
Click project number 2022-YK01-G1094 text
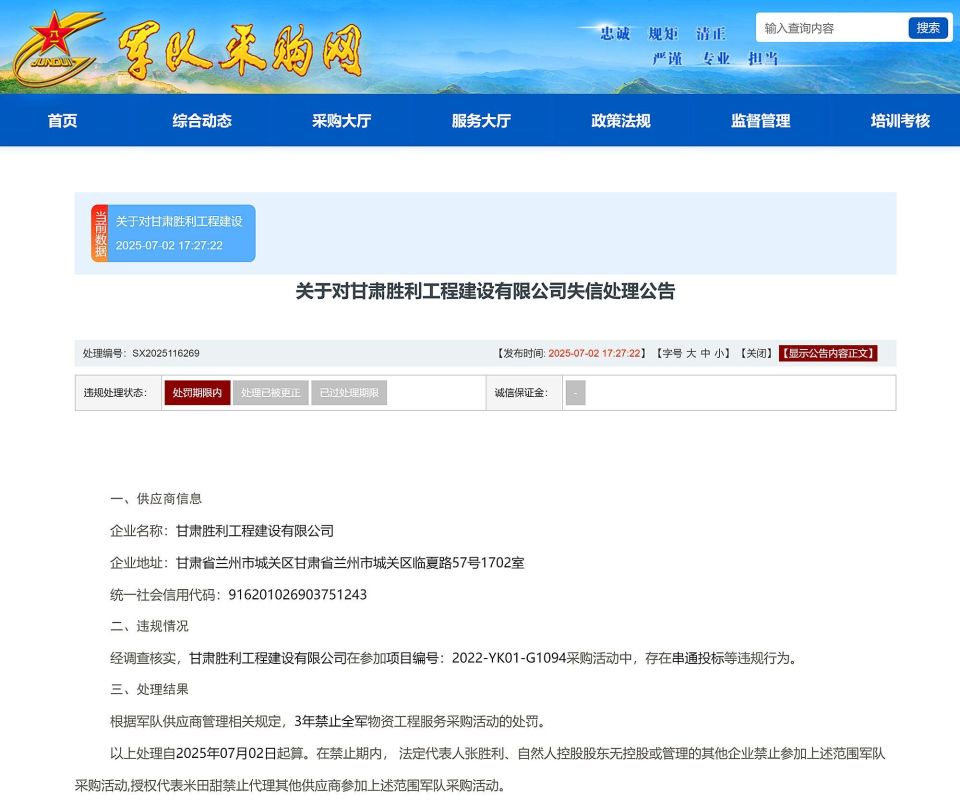tap(509, 658)
